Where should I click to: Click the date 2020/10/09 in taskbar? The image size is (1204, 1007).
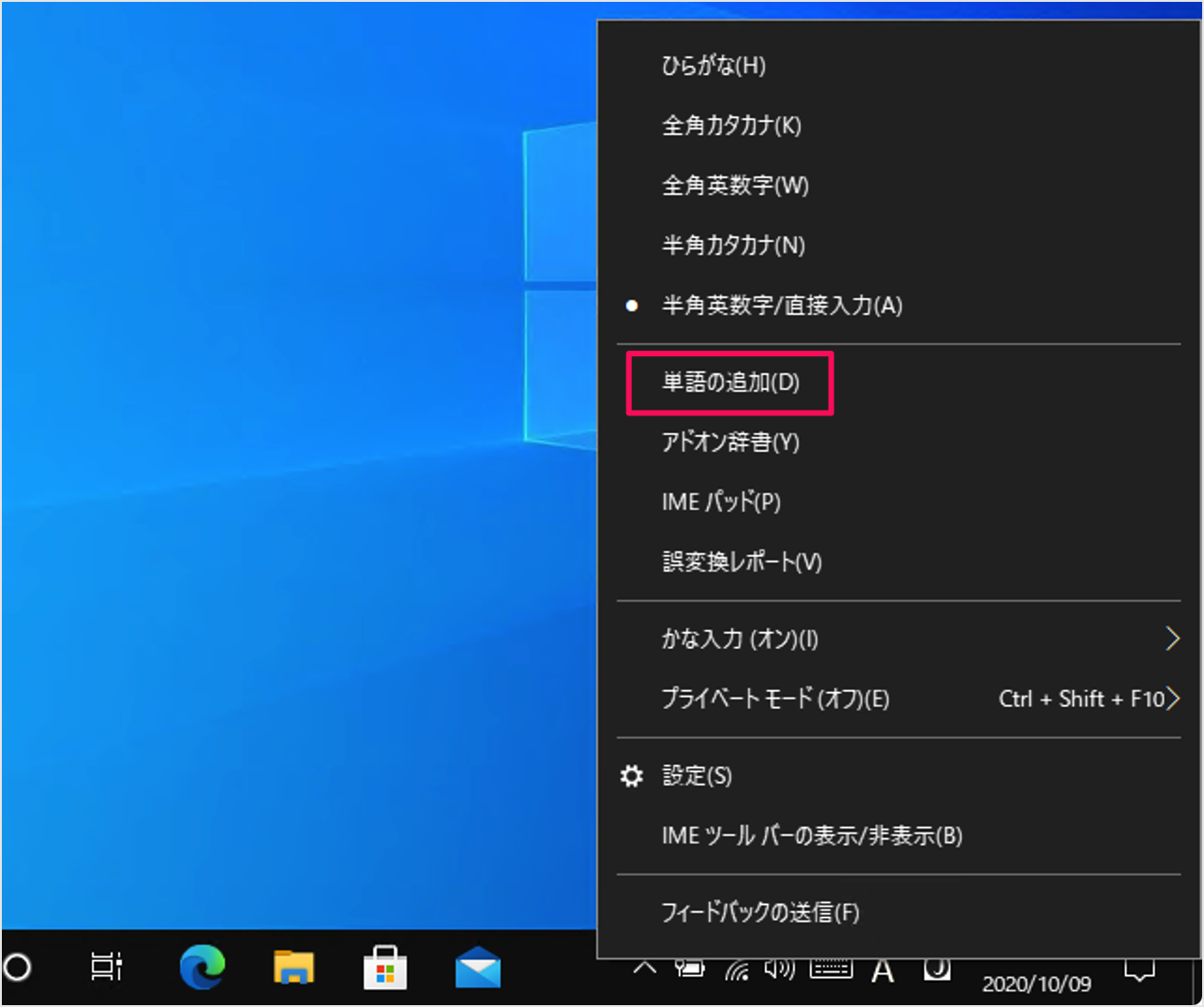(x=1037, y=984)
